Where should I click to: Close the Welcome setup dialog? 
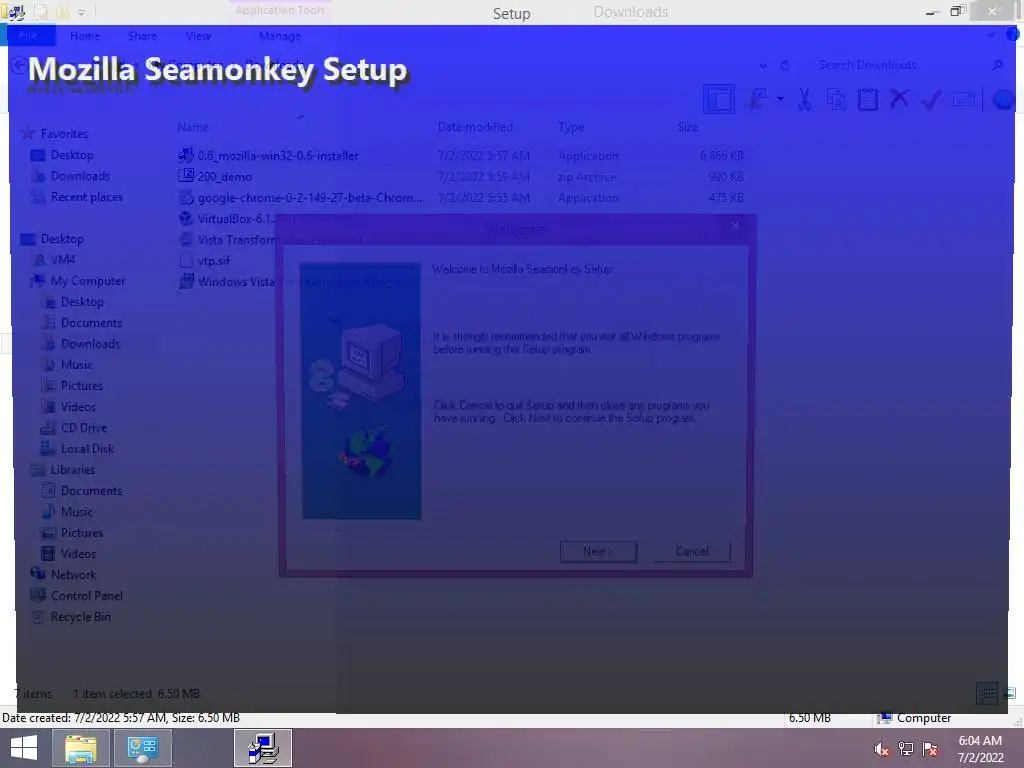click(x=735, y=226)
